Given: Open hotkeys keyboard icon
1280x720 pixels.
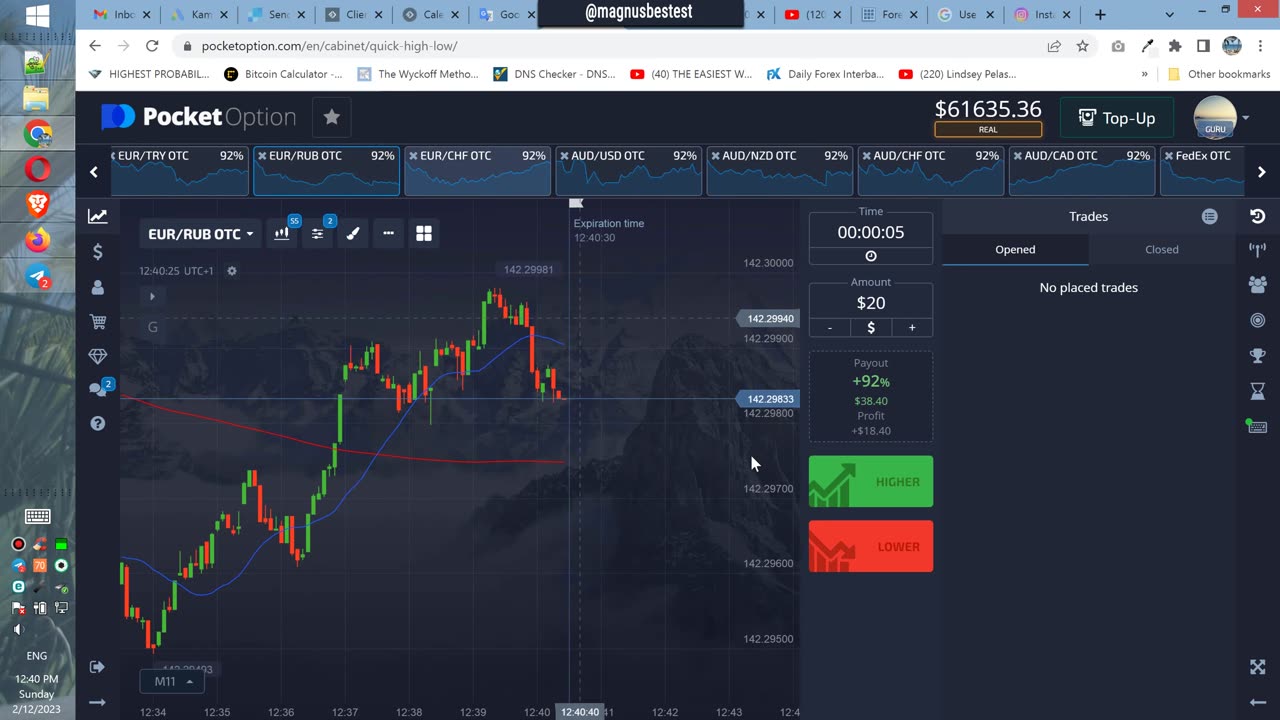Looking at the screenshot, I should click(x=1257, y=426).
